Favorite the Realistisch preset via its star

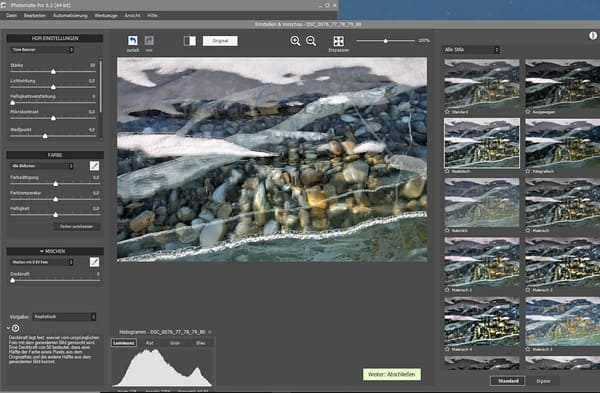click(x=447, y=171)
